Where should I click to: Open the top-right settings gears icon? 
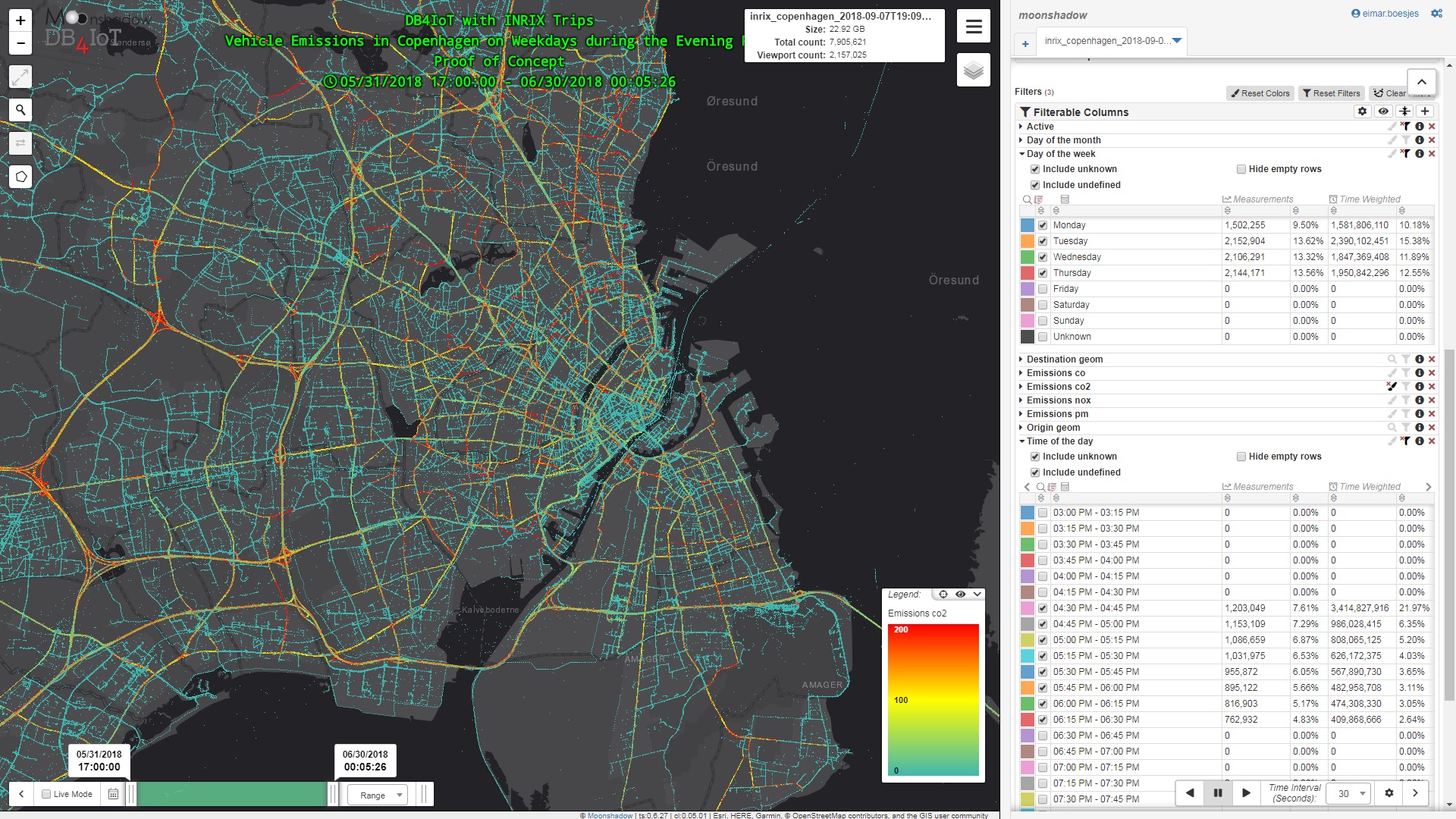coord(1436,14)
